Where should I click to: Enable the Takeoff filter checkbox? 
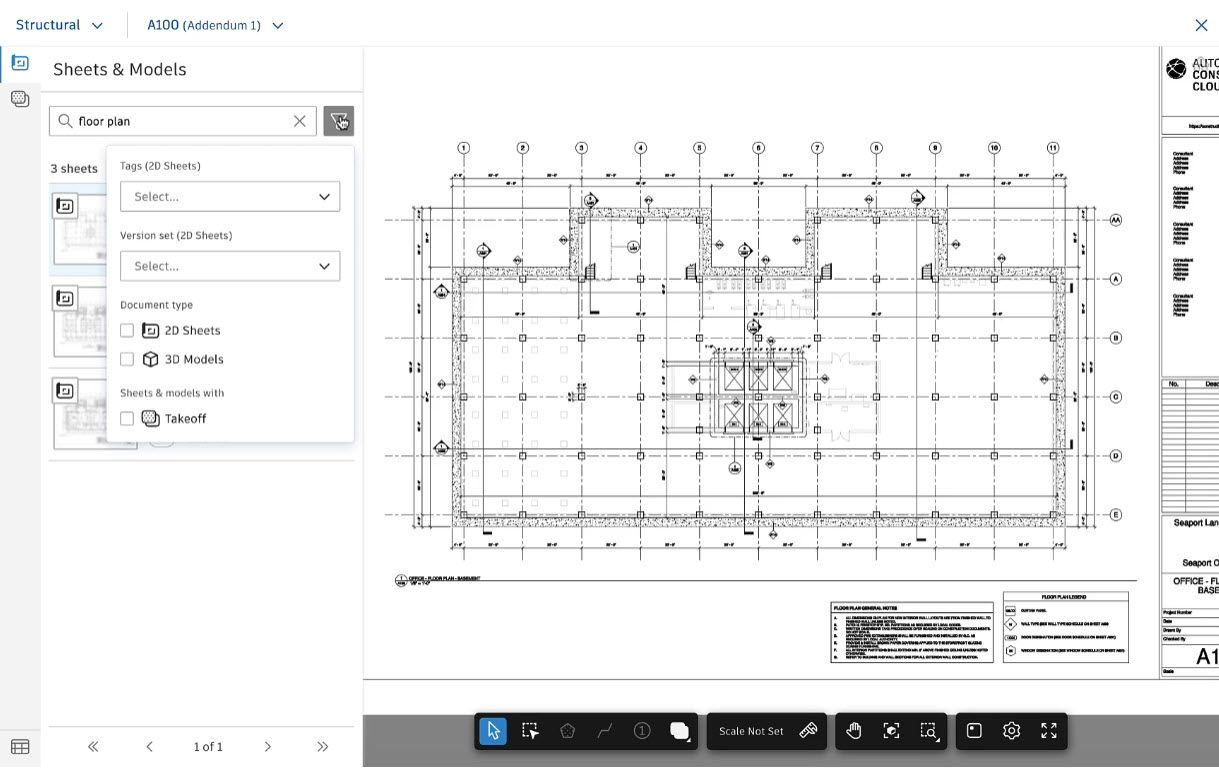127,419
